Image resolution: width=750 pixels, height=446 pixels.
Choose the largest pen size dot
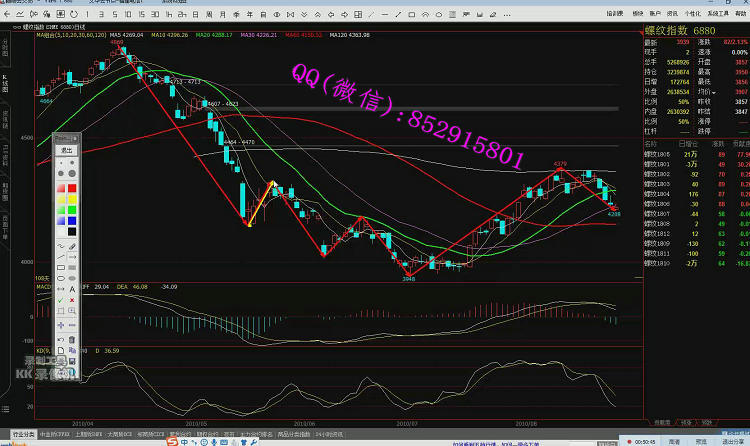tap(72, 172)
